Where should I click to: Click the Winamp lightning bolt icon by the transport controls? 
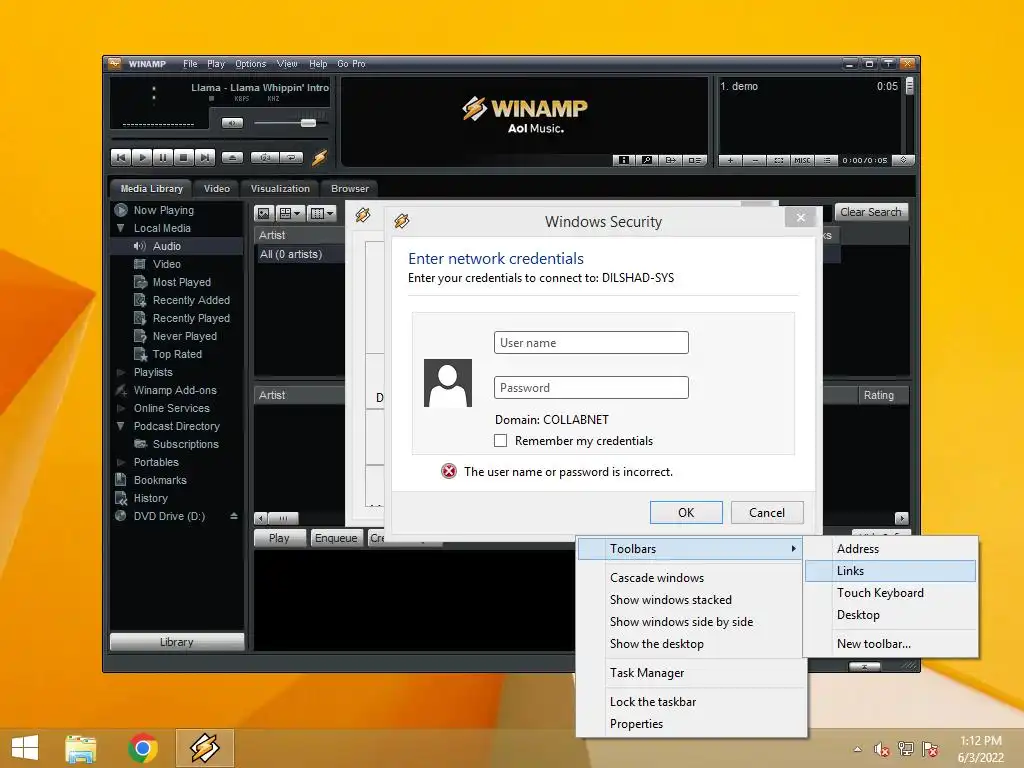319,157
